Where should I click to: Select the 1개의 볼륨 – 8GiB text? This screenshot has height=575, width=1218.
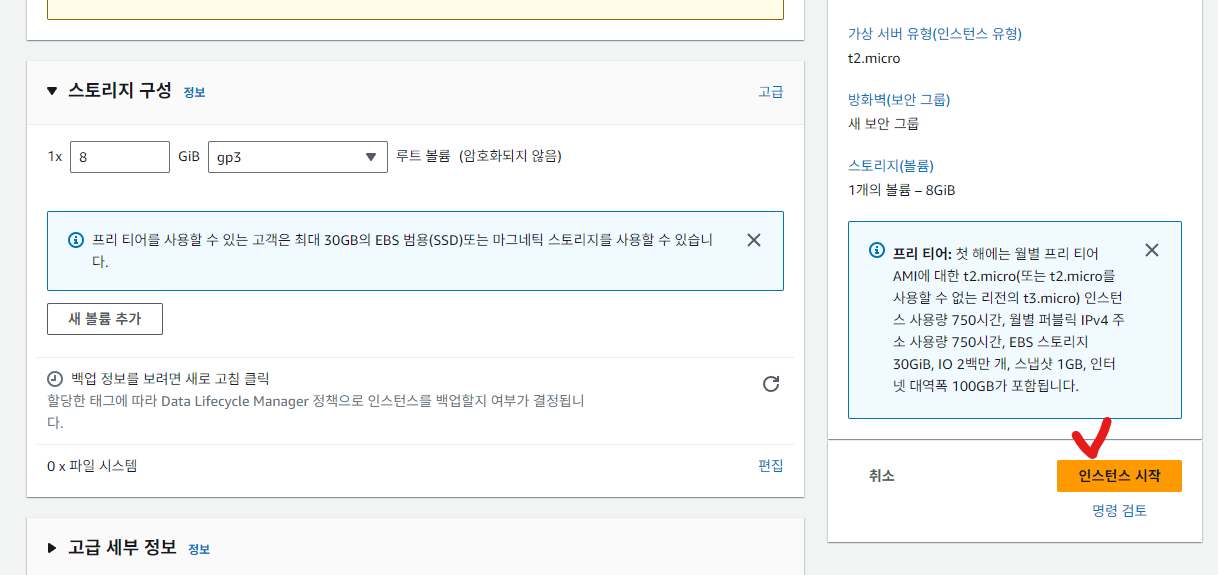pos(901,190)
